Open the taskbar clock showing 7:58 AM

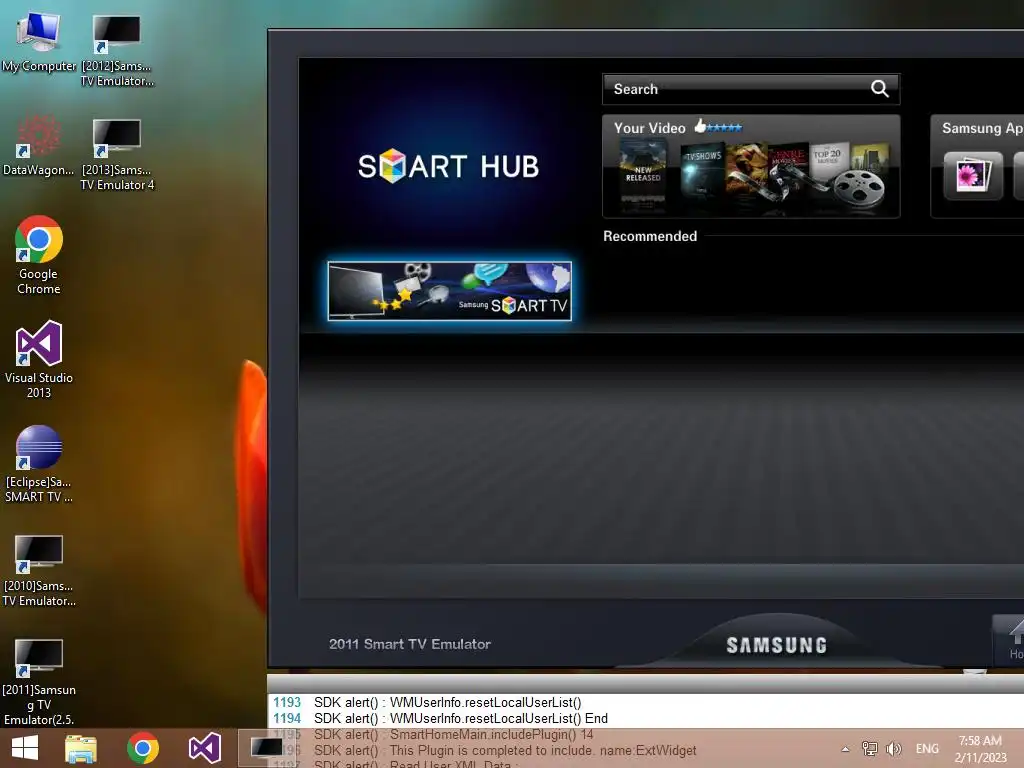(x=980, y=749)
